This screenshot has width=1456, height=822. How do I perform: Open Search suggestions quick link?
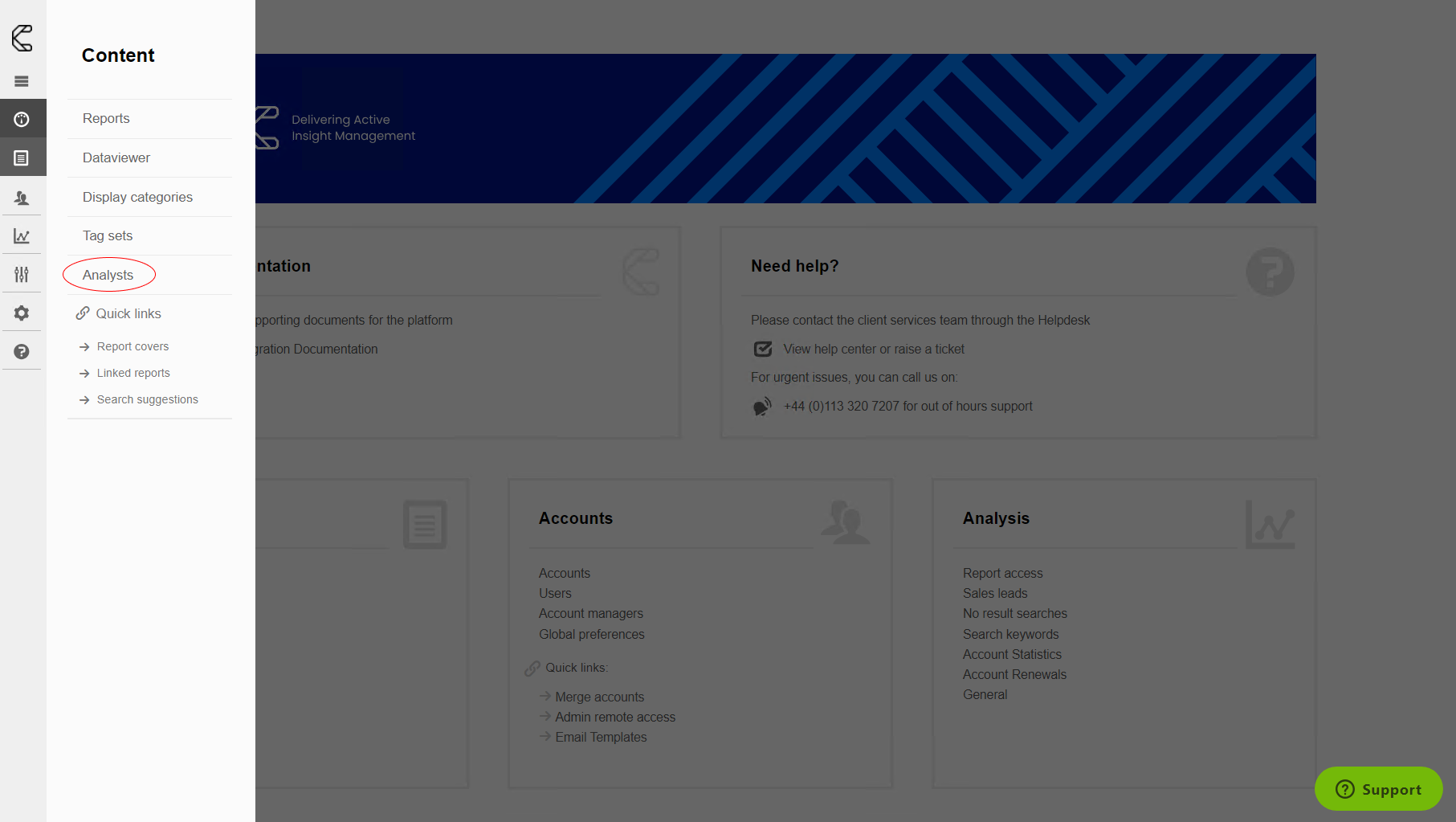pos(147,400)
